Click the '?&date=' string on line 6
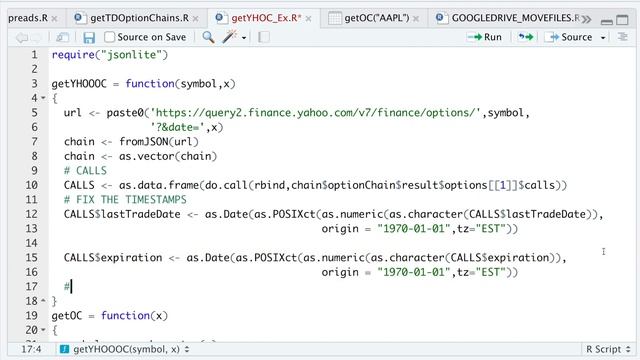 click(x=177, y=127)
